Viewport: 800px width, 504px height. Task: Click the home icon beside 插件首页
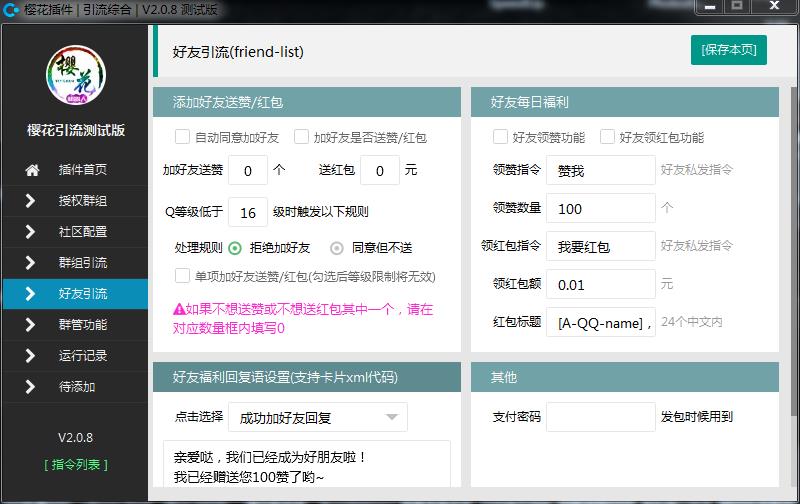(x=32, y=170)
